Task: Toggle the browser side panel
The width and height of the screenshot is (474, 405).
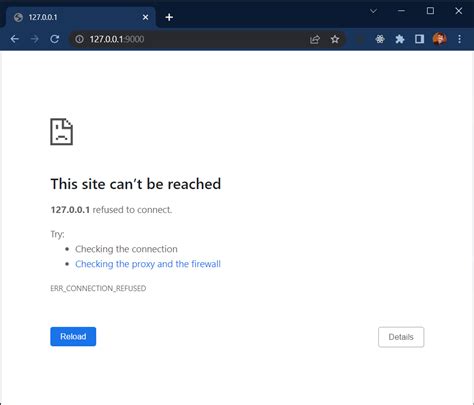Action: click(419, 39)
